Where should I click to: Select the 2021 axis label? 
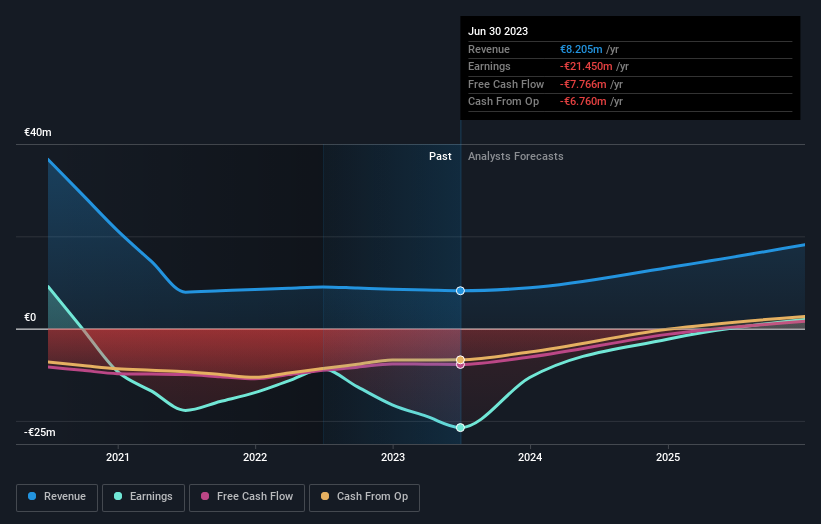click(118, 458)
